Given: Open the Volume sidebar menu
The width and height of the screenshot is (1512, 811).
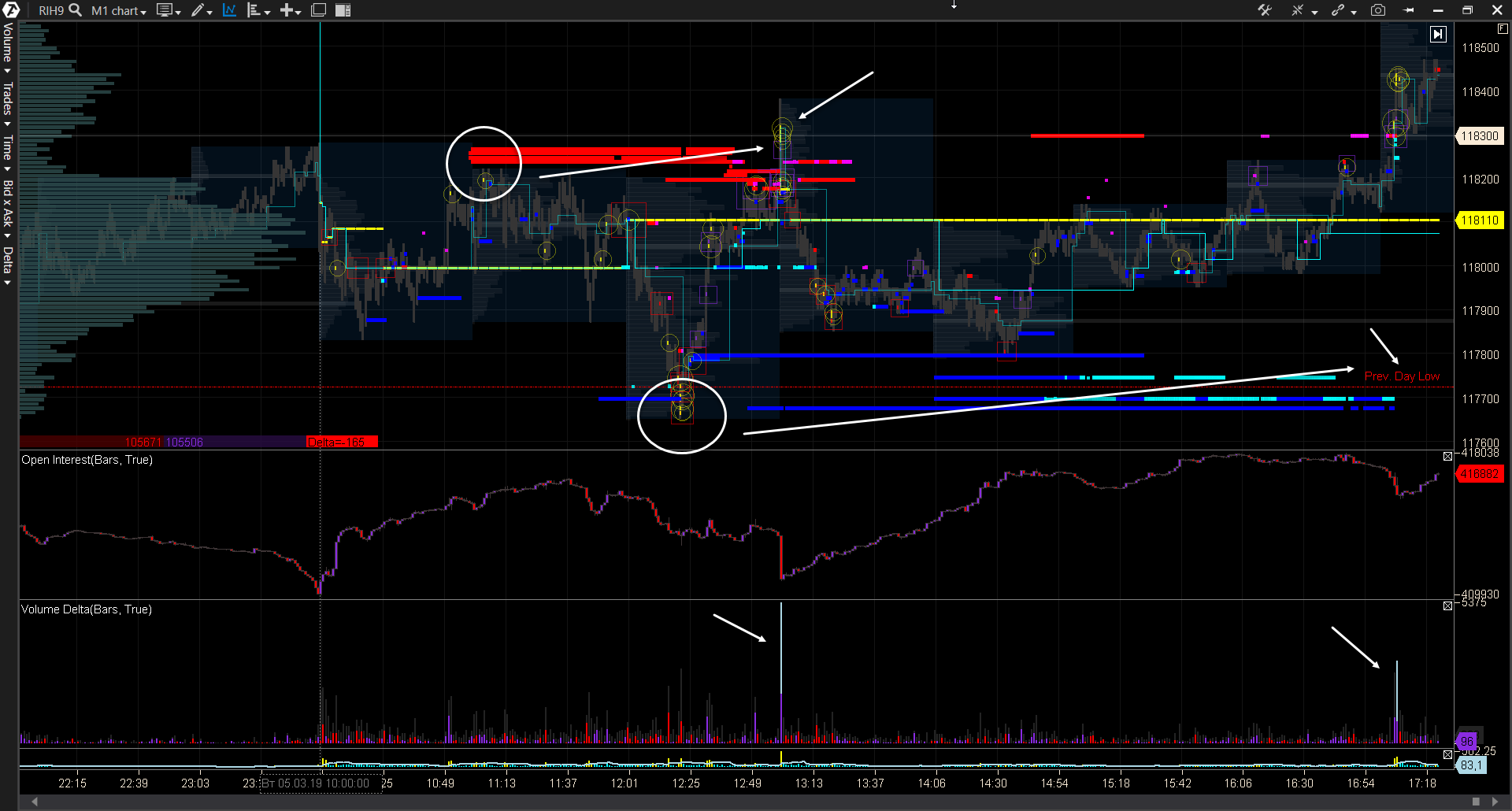Looking at the screenshot, I should click(x=8, y=47).
